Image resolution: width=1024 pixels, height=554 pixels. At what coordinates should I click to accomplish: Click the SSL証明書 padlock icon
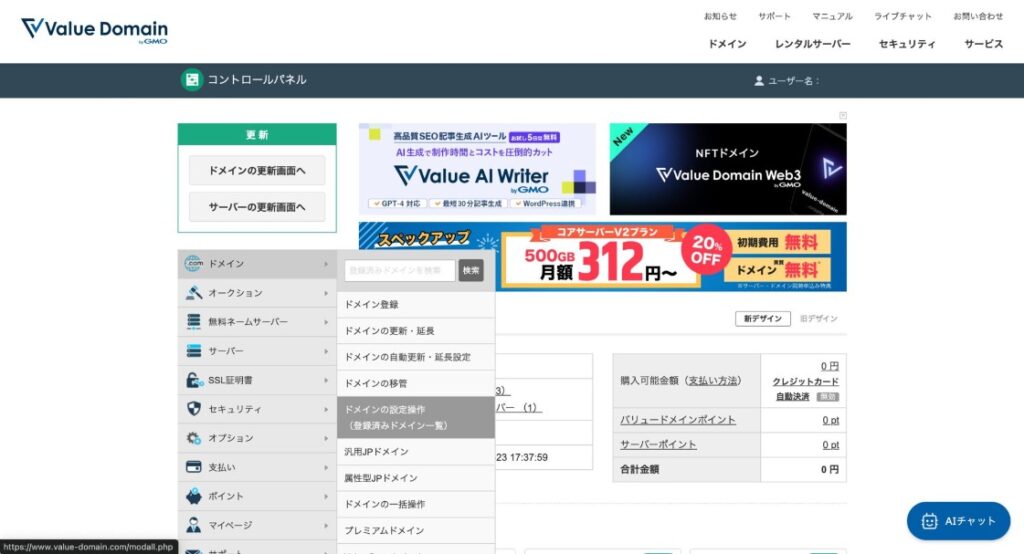coord(193,380)
